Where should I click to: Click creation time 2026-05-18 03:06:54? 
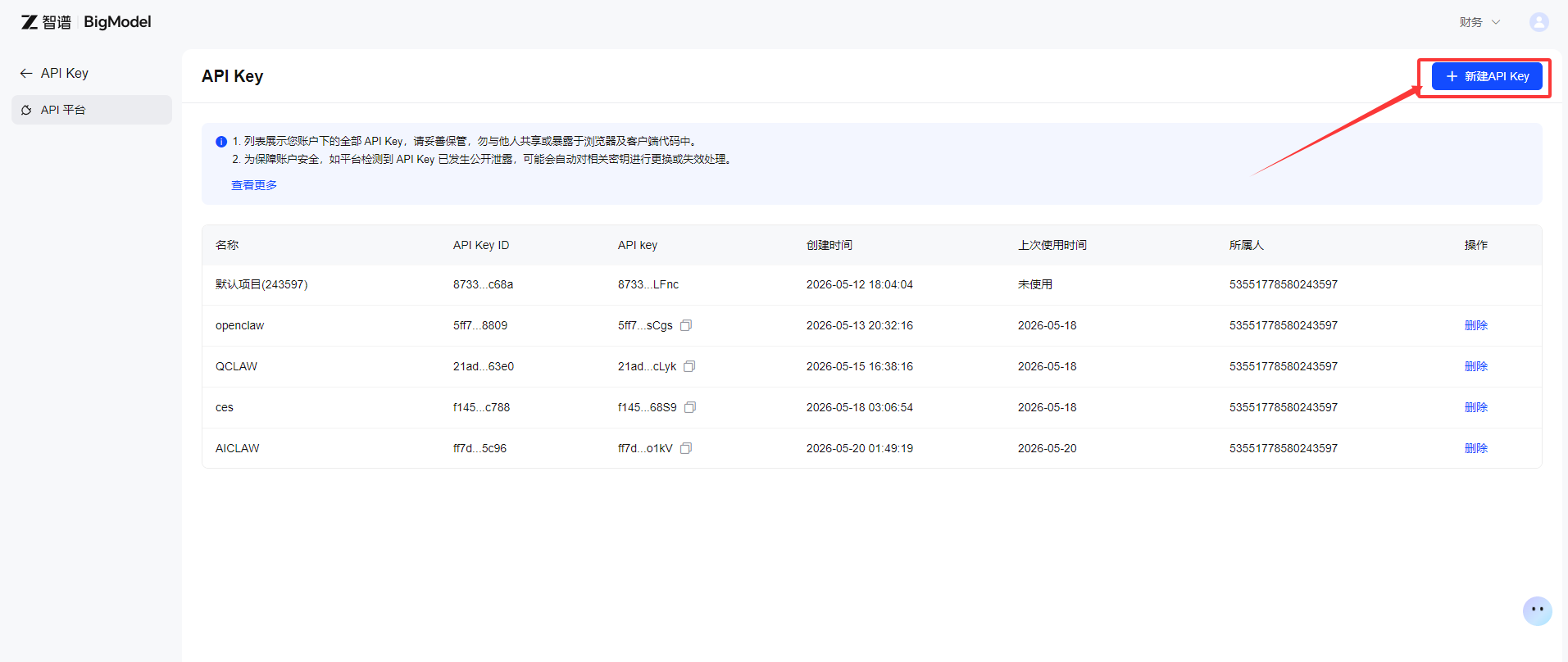point(860,407)
